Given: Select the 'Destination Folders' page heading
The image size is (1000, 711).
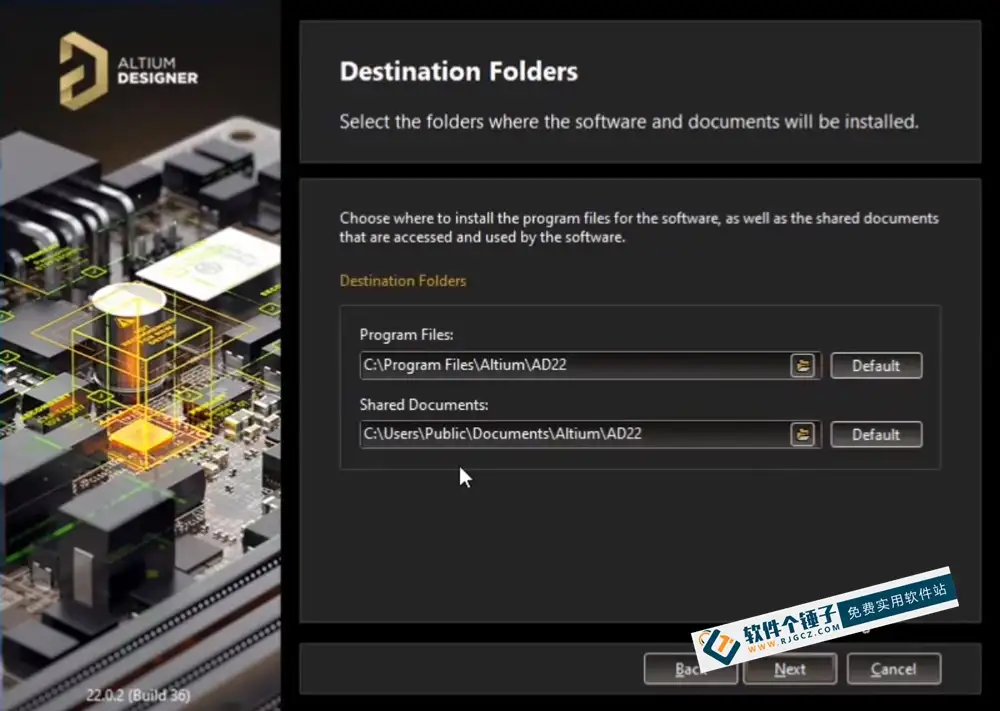Looking at the screenshot, I should click(459, 71).
